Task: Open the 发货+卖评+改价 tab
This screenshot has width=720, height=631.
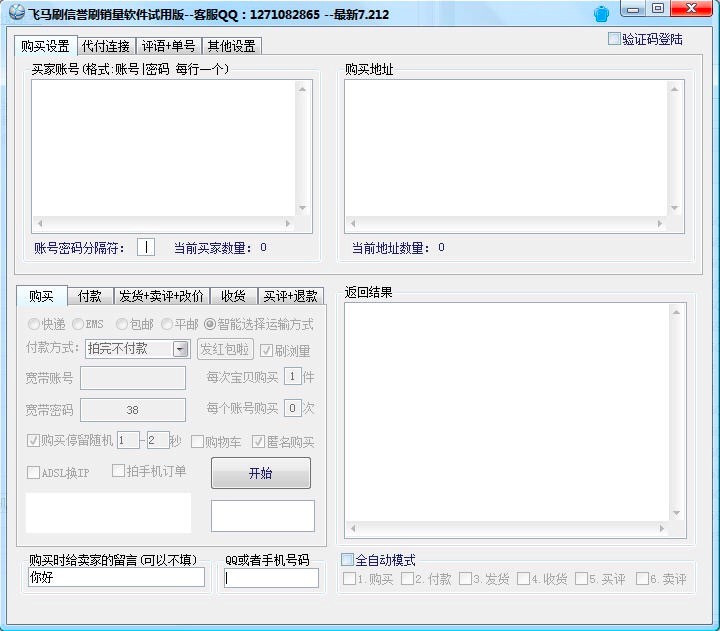Action: point(161,296)
